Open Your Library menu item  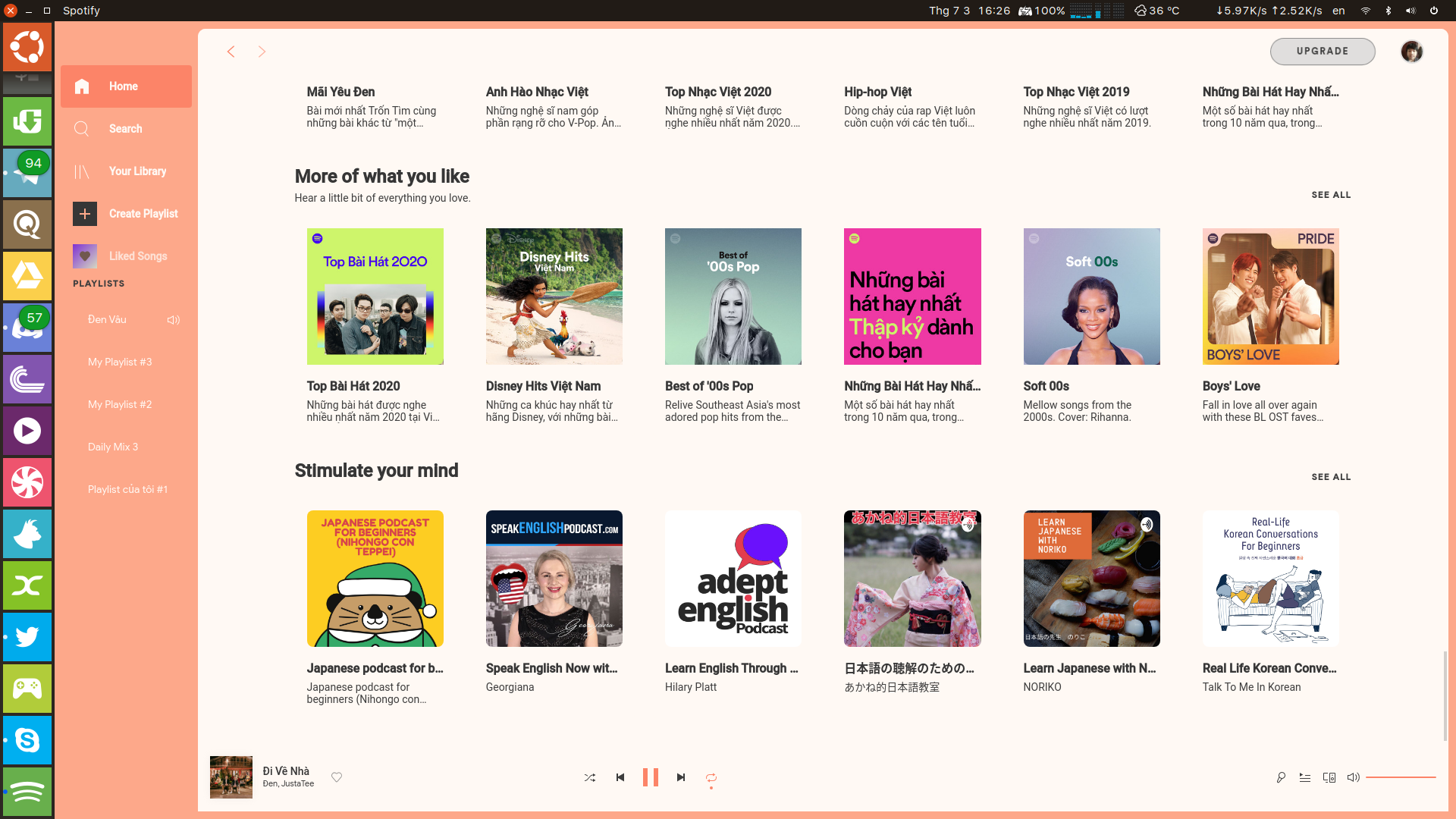126,171
